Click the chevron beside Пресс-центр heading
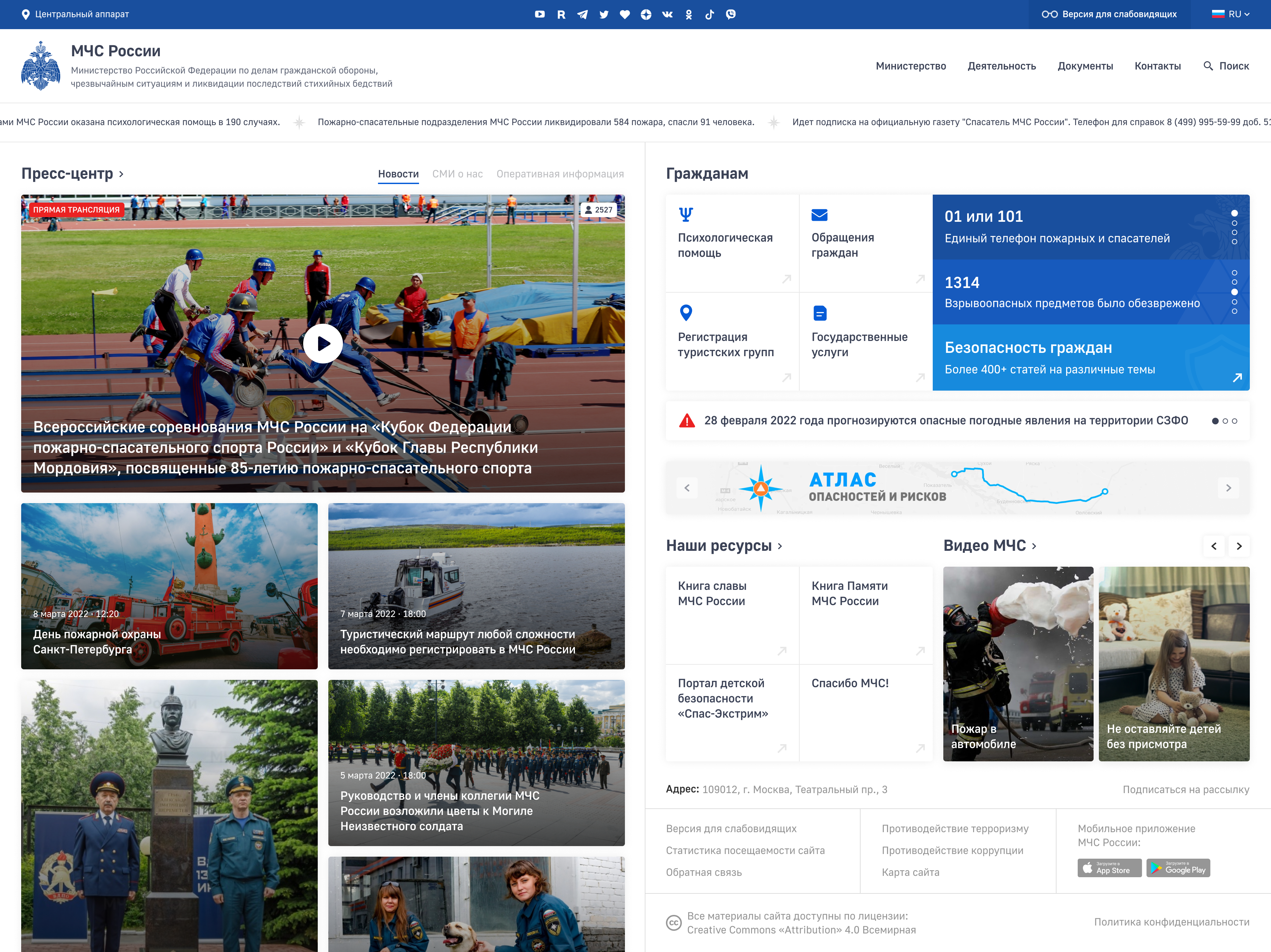 [121, 174]
